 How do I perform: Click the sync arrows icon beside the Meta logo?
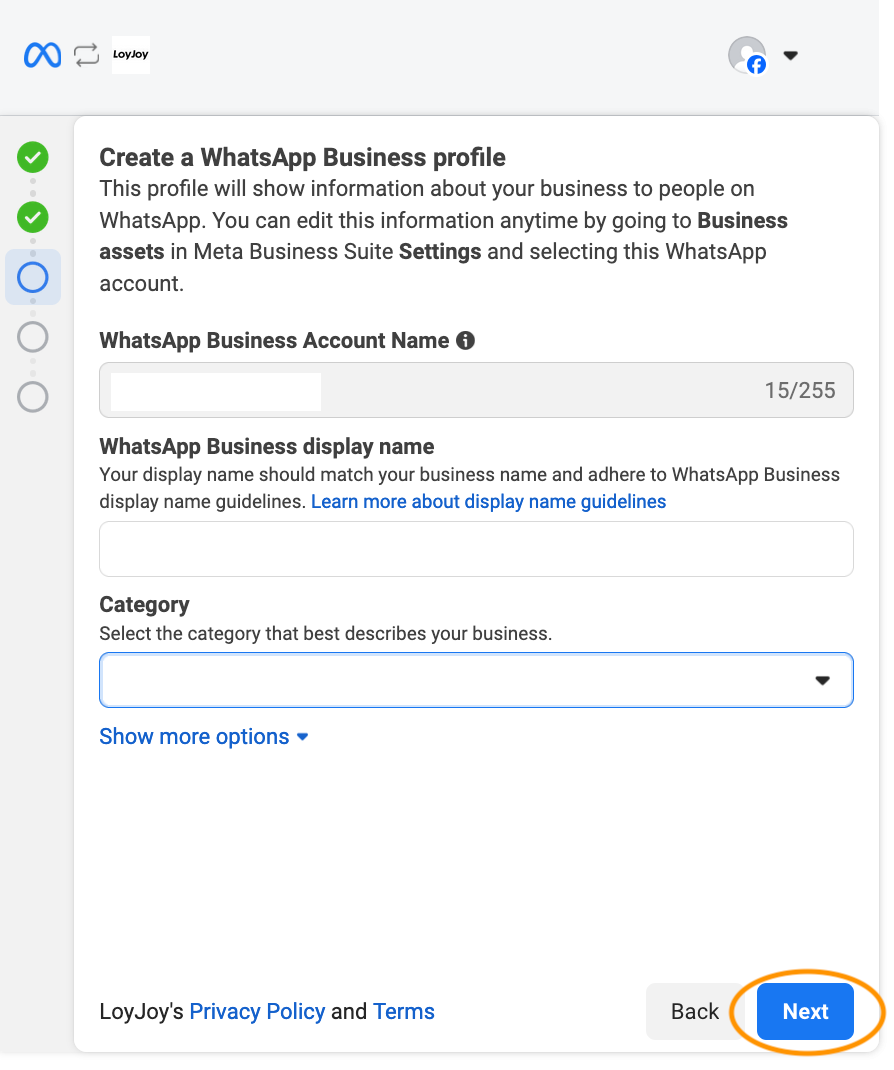(86, 55)
